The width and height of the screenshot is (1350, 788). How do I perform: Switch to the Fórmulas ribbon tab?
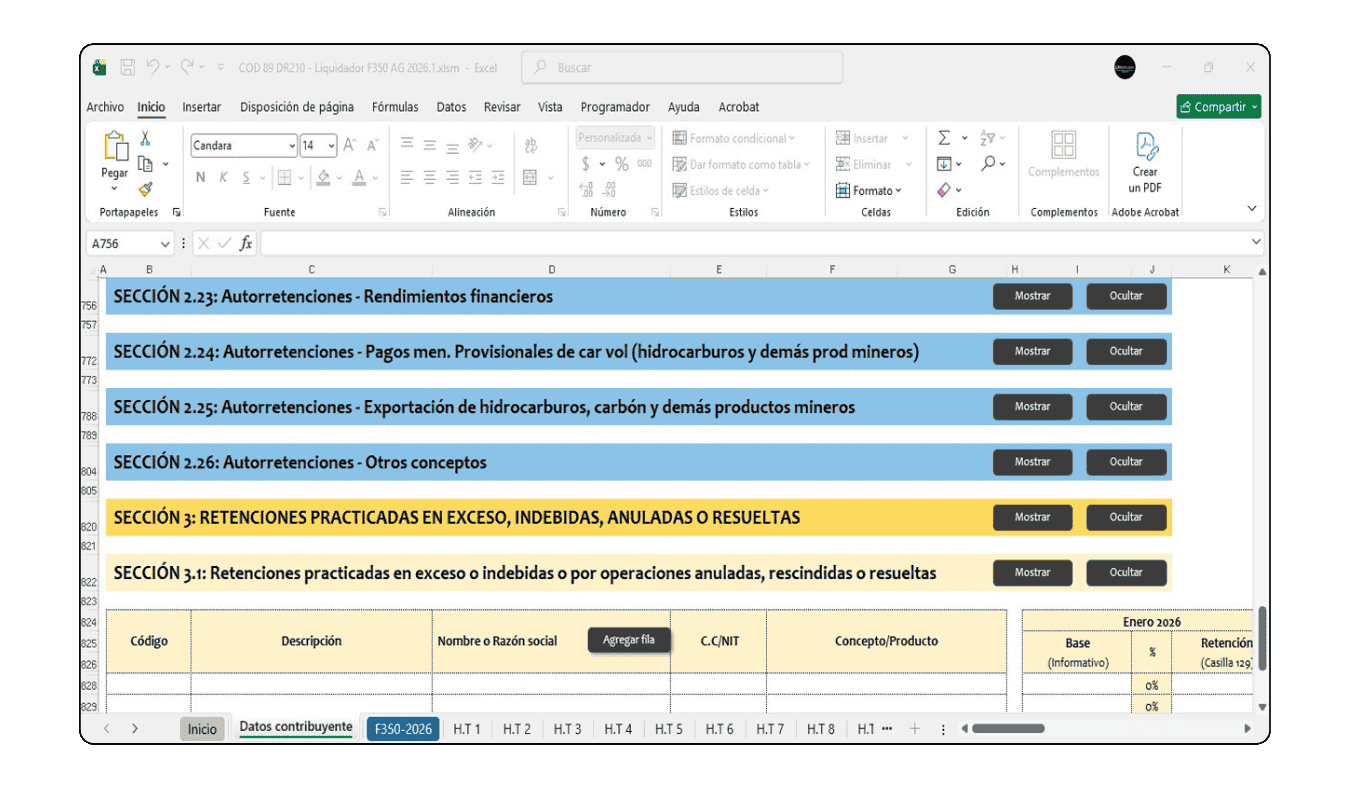pyautogui.click(x=395, y=107)
